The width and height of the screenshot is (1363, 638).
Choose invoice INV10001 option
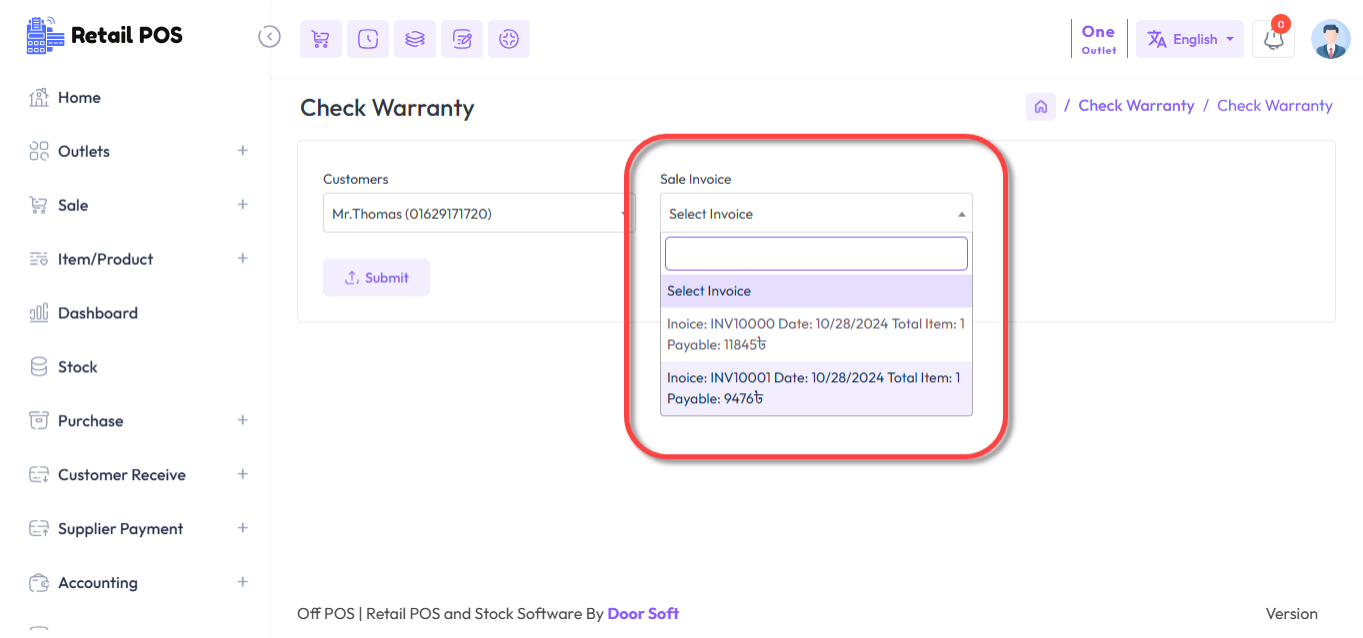pyautogui.click(x=815, y=388)
